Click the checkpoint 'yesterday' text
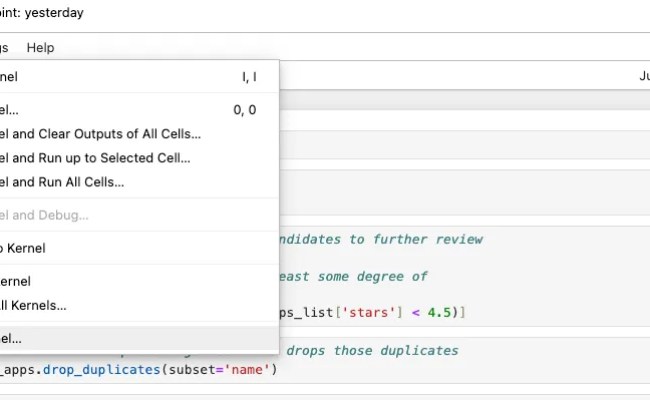The image size is (650, 400). [54, 13]
